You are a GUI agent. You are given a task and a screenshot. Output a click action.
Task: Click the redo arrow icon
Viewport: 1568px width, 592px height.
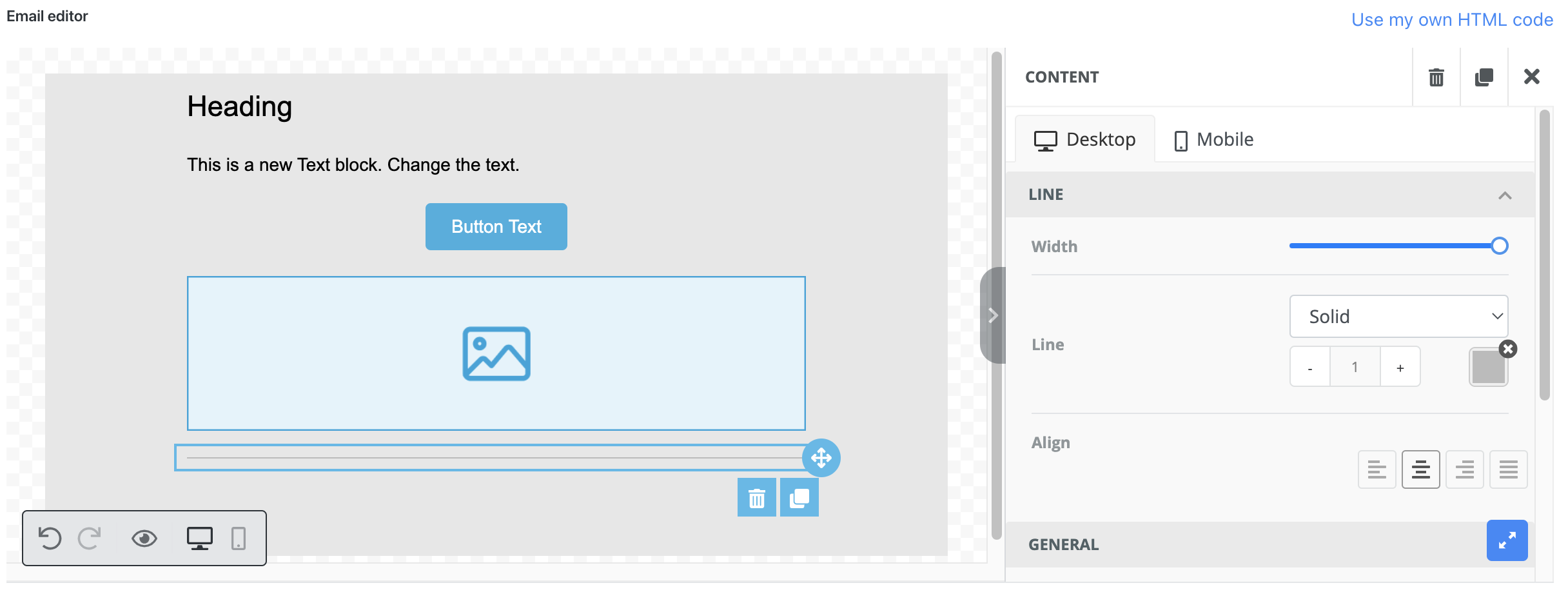[x=90, y=538]
